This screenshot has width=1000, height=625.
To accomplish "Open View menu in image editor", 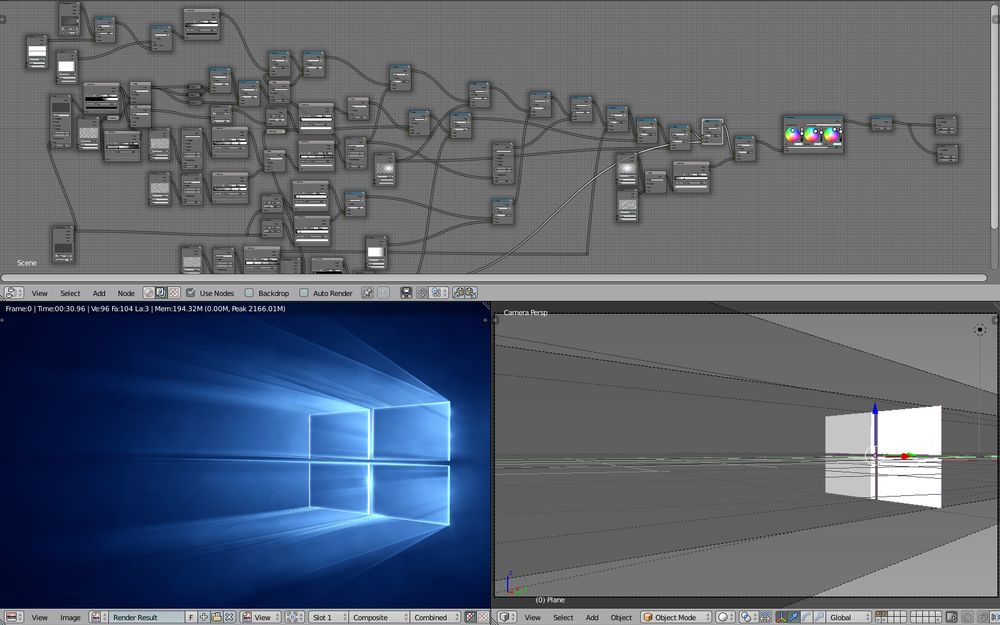I will (x=40, y=617).
